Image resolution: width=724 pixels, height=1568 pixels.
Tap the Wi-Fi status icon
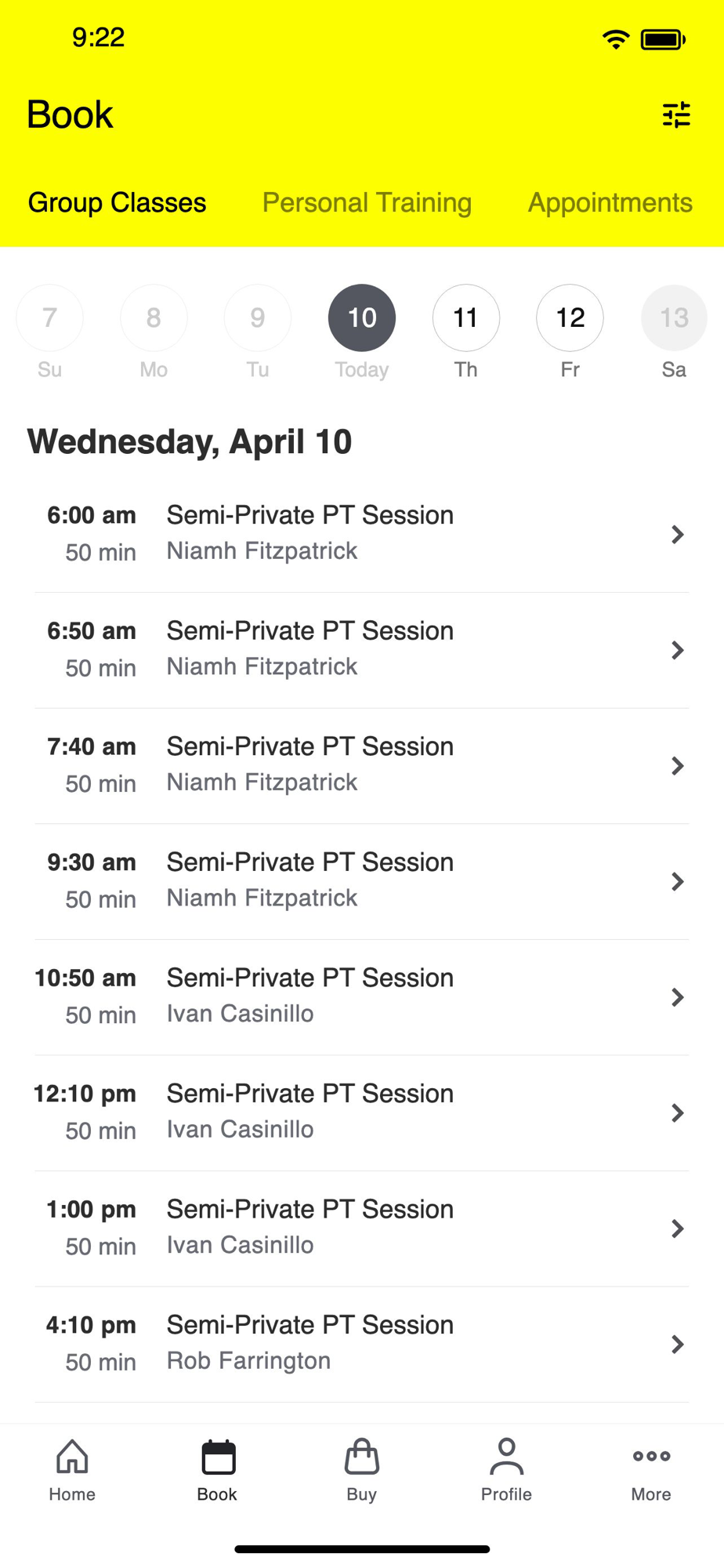click(x=616, y=39)
